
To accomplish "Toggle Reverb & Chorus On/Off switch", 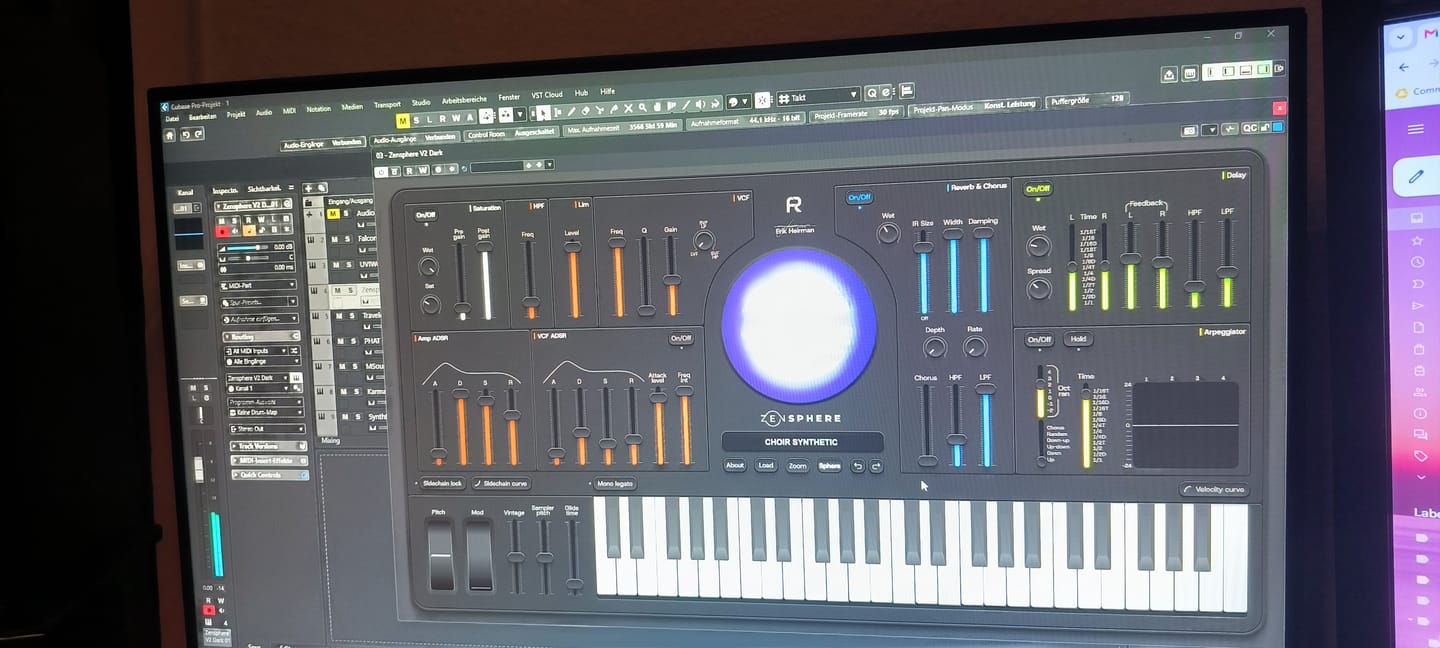I will [859, 198].
